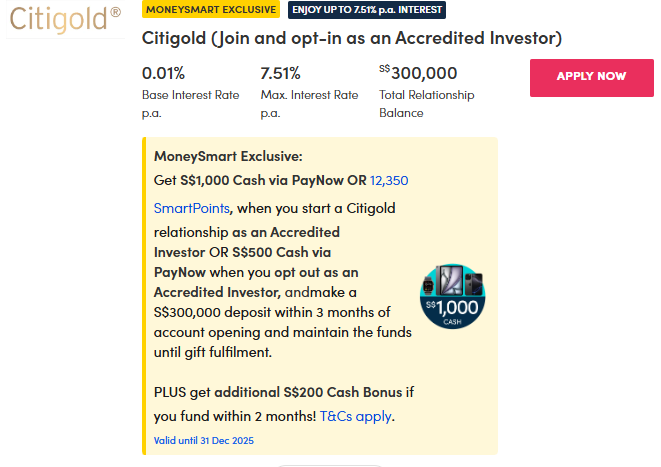Click the bold MoneySmart Exclusive promo heading
The width and height of the screenshot is (661, 467).
tap(228, 156)
